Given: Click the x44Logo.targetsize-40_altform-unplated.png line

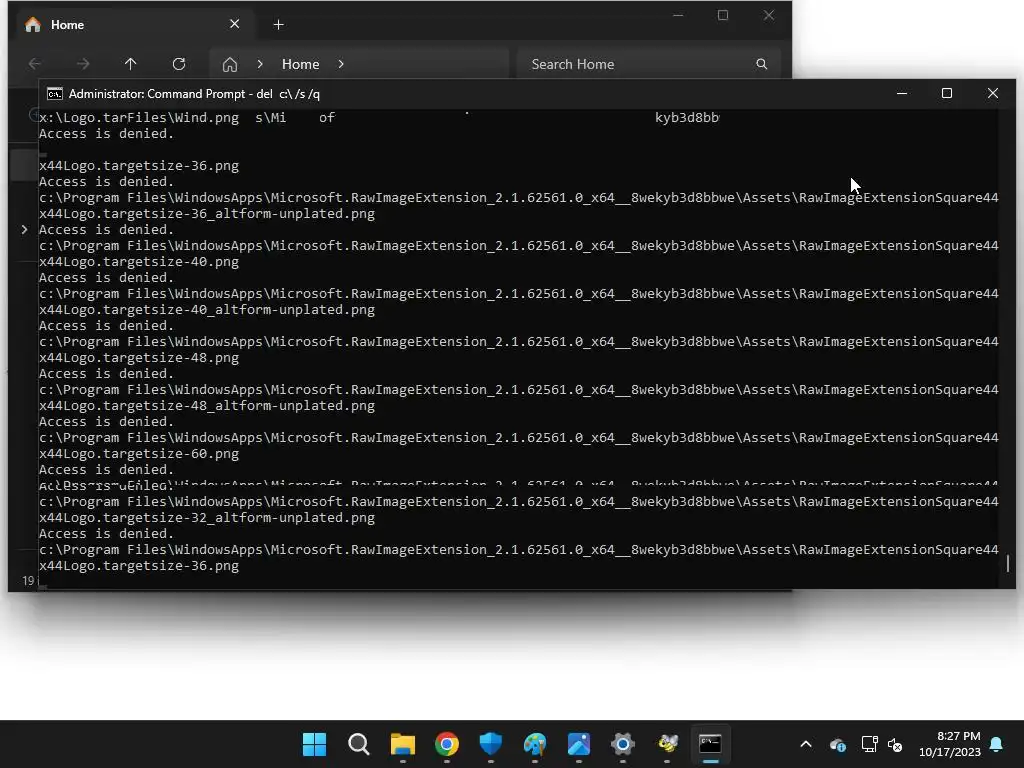Looking at the screenshot, I should click(x=207, y=310).
